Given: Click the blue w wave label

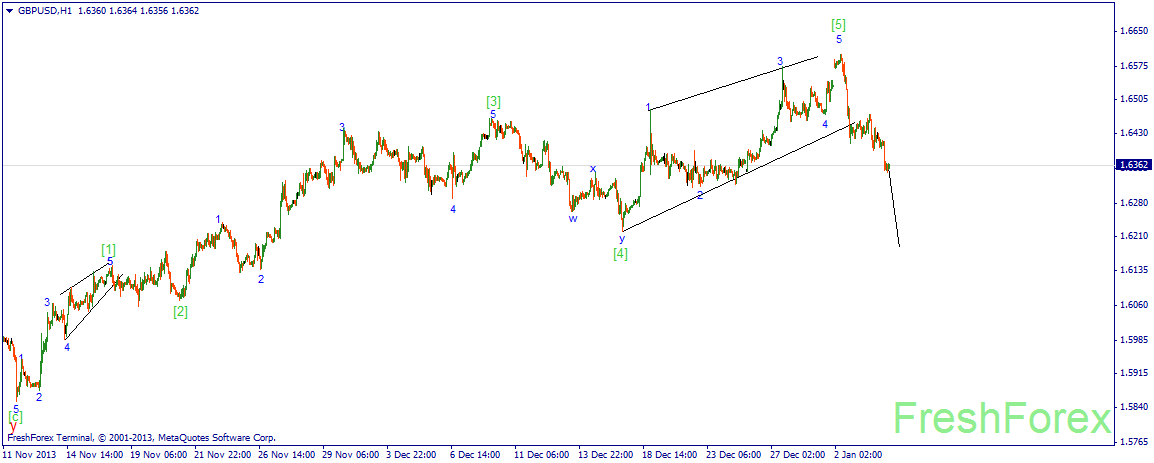Looking at the screenshot, I should pyautogui.click(x=573, y=219).
